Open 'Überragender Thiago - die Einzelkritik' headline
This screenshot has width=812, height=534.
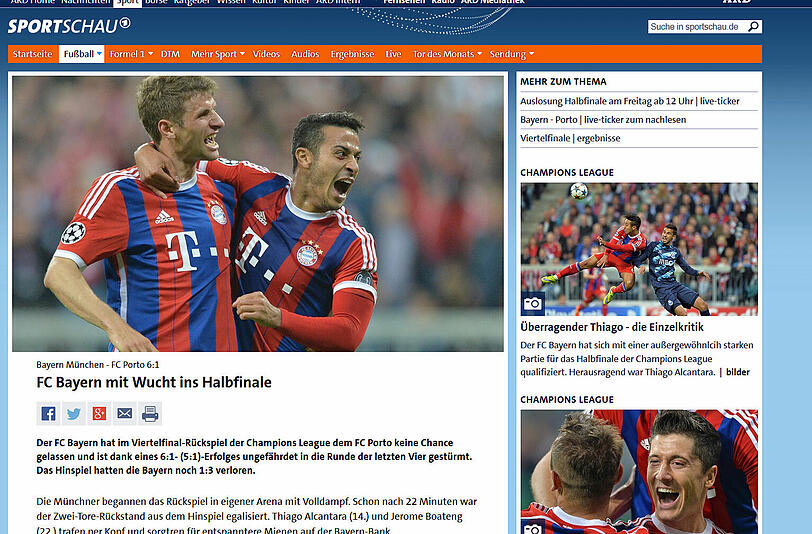(612, 327)
